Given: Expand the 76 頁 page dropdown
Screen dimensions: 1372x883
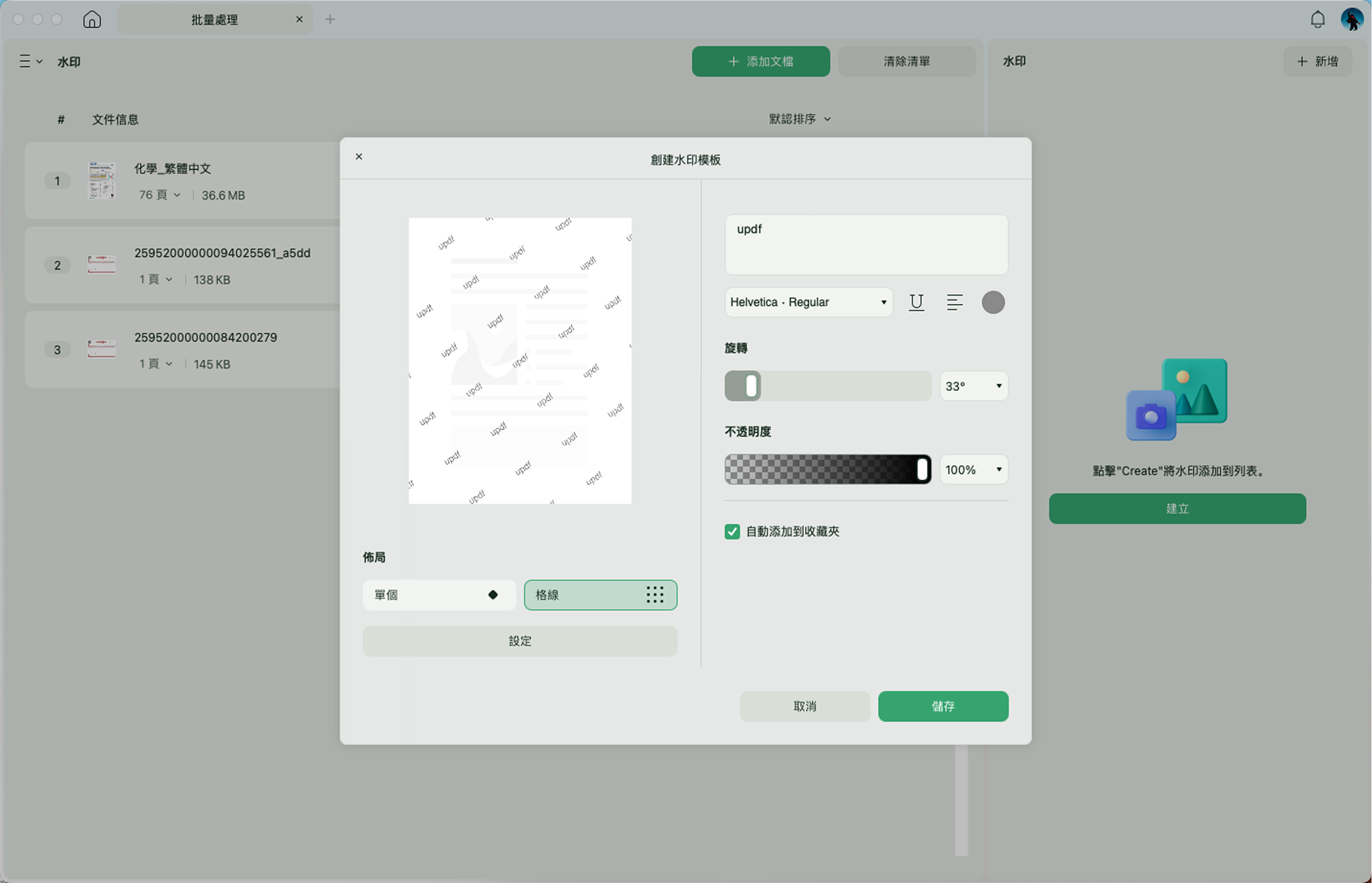Looking at the screenshot, I should (x=159, y=195).
